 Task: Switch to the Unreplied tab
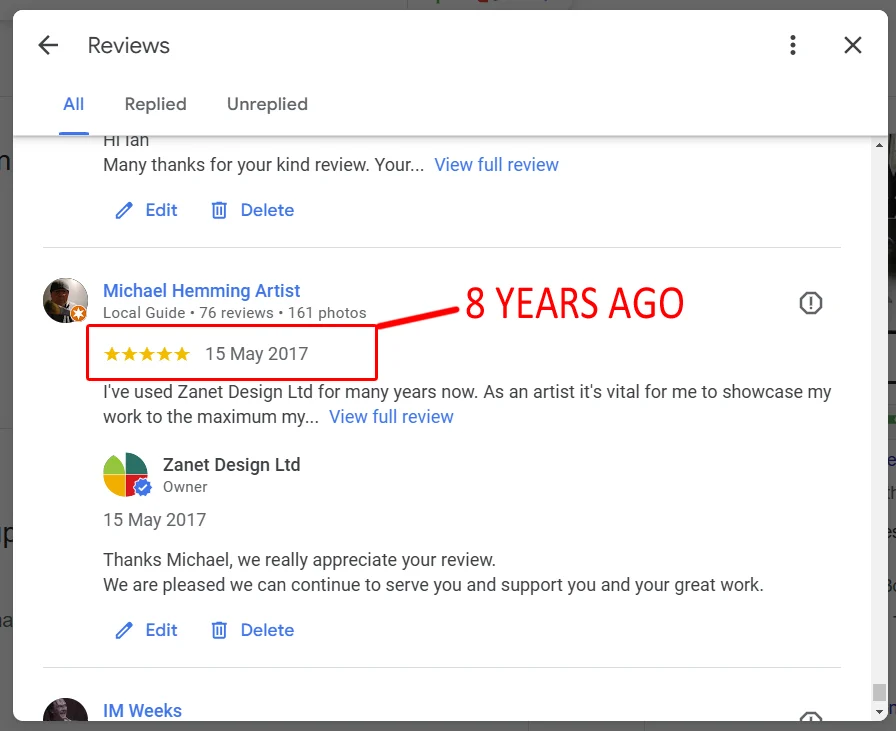point(267,104)
